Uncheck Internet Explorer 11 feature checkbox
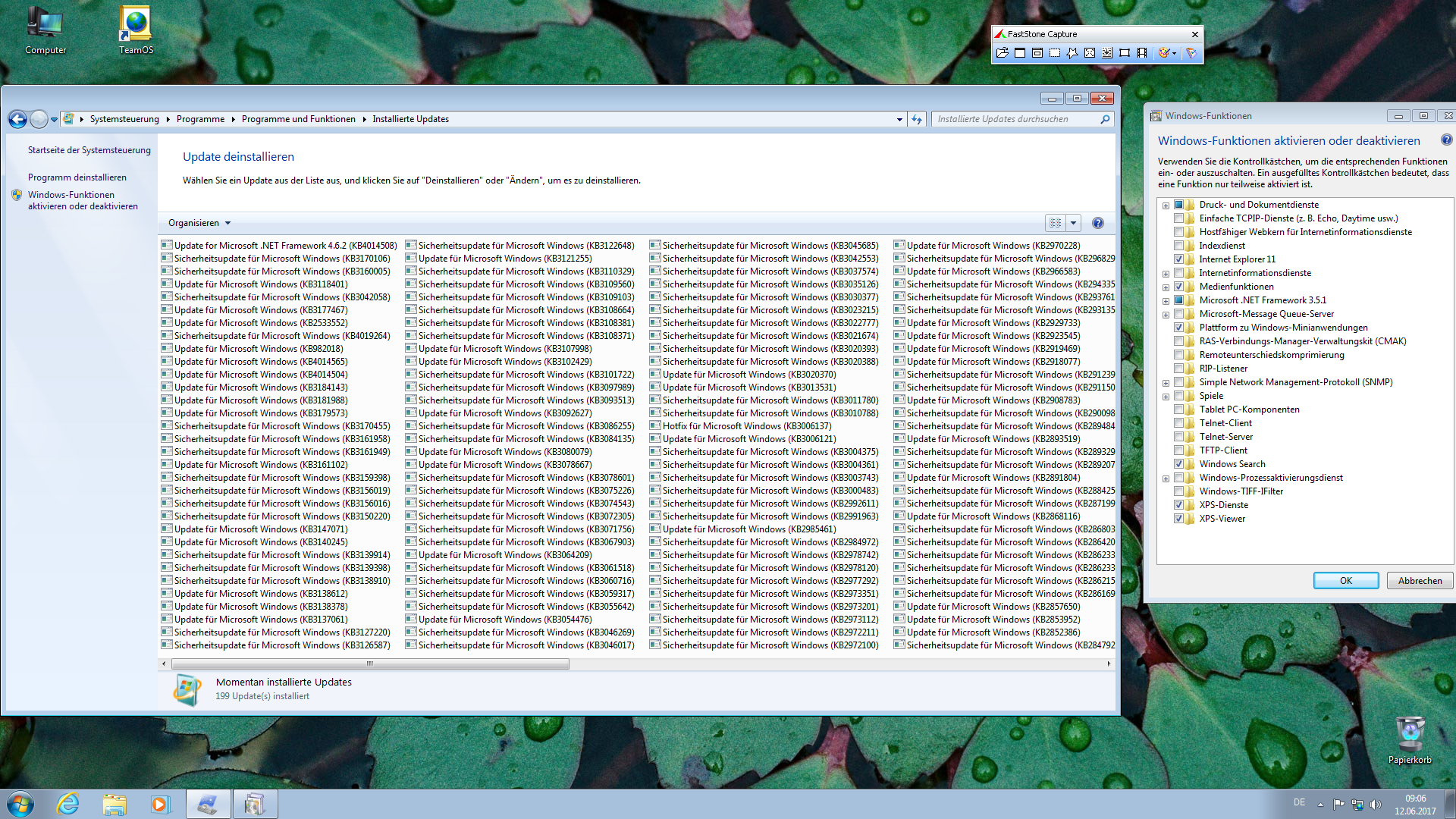The width and height of the screenshot is (1456, 819). pyautogui.click(x=1178, y=259)
